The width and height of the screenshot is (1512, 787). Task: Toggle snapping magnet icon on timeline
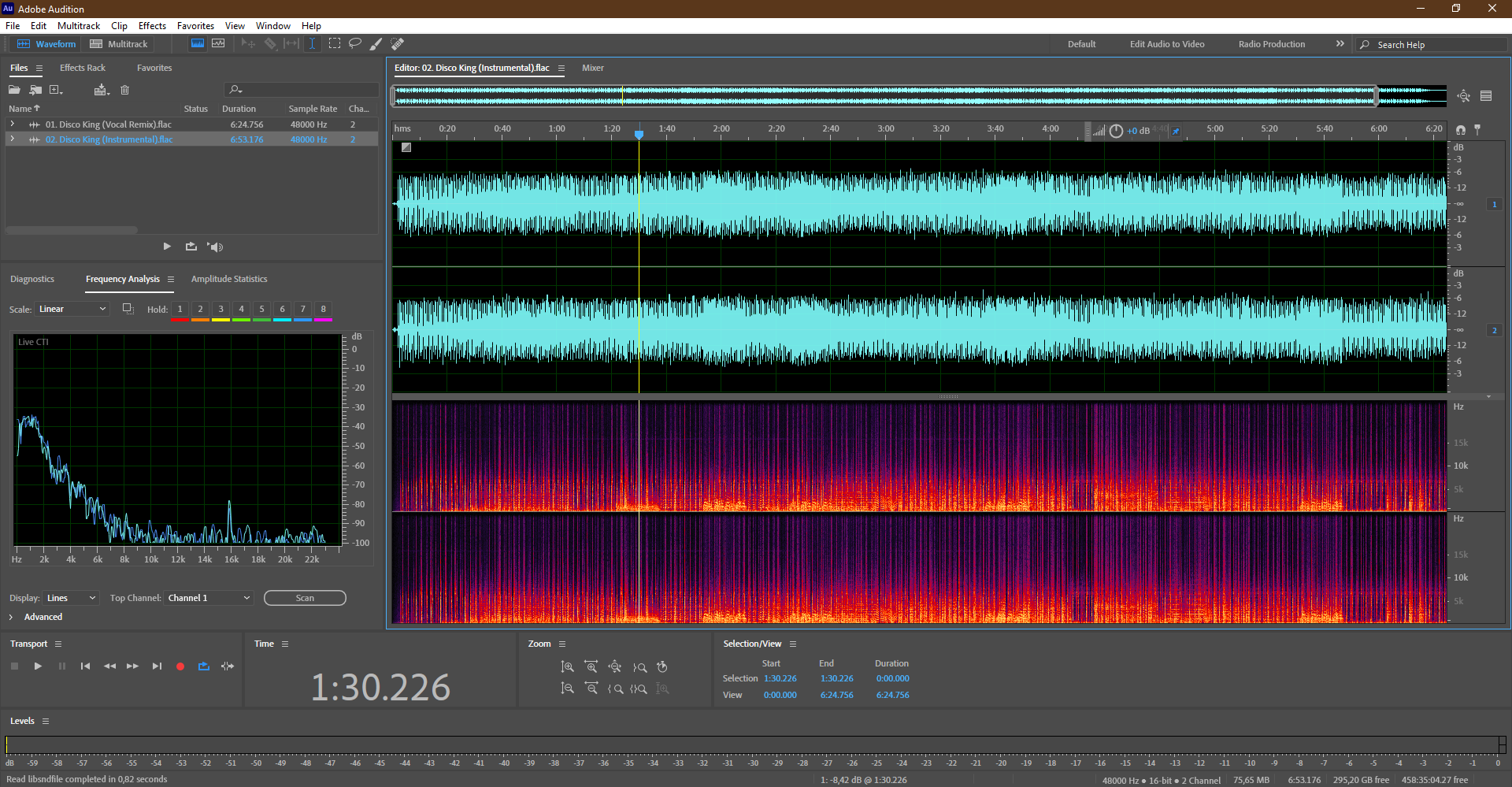coord(1461,130)
